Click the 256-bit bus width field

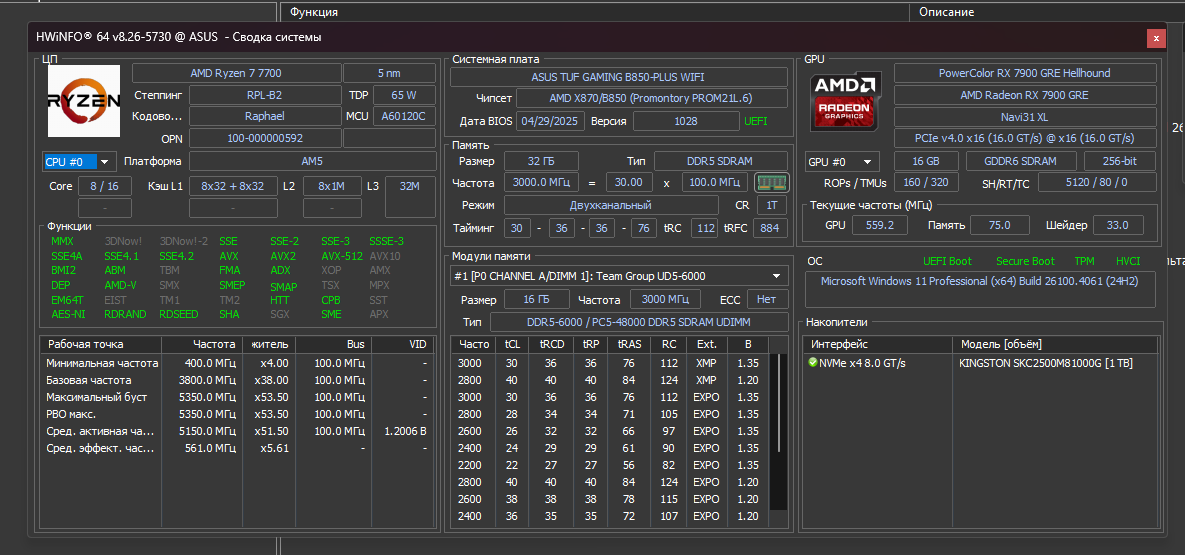click(x=1120, y=161)
